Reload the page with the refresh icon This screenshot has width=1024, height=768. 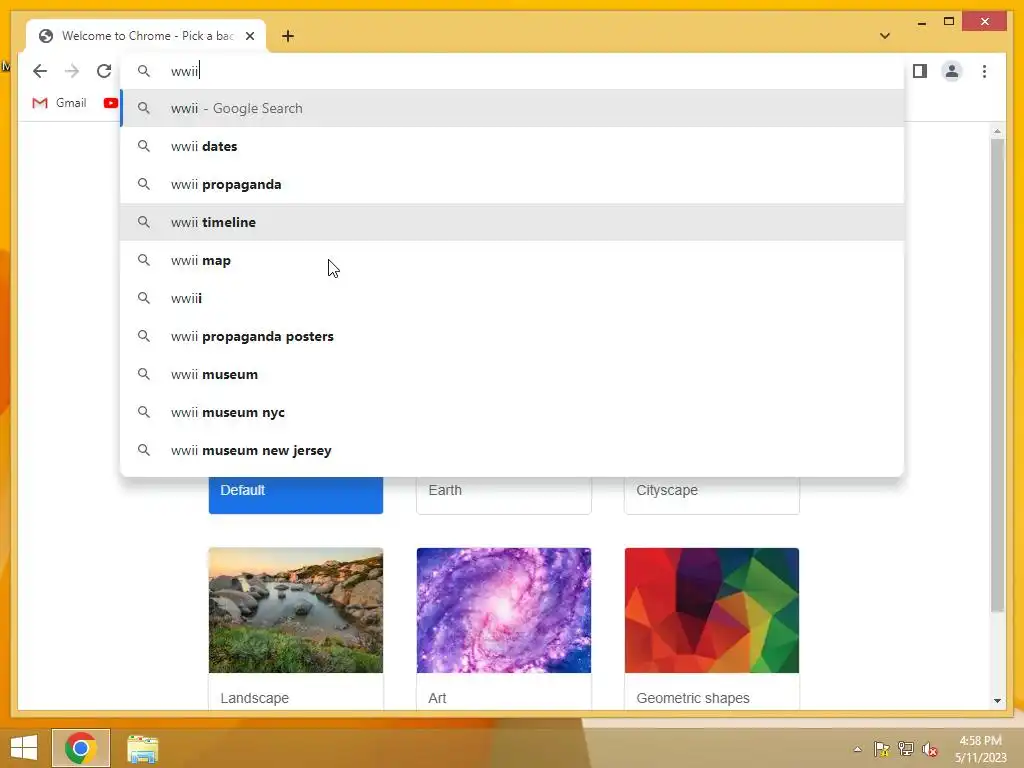104,71
